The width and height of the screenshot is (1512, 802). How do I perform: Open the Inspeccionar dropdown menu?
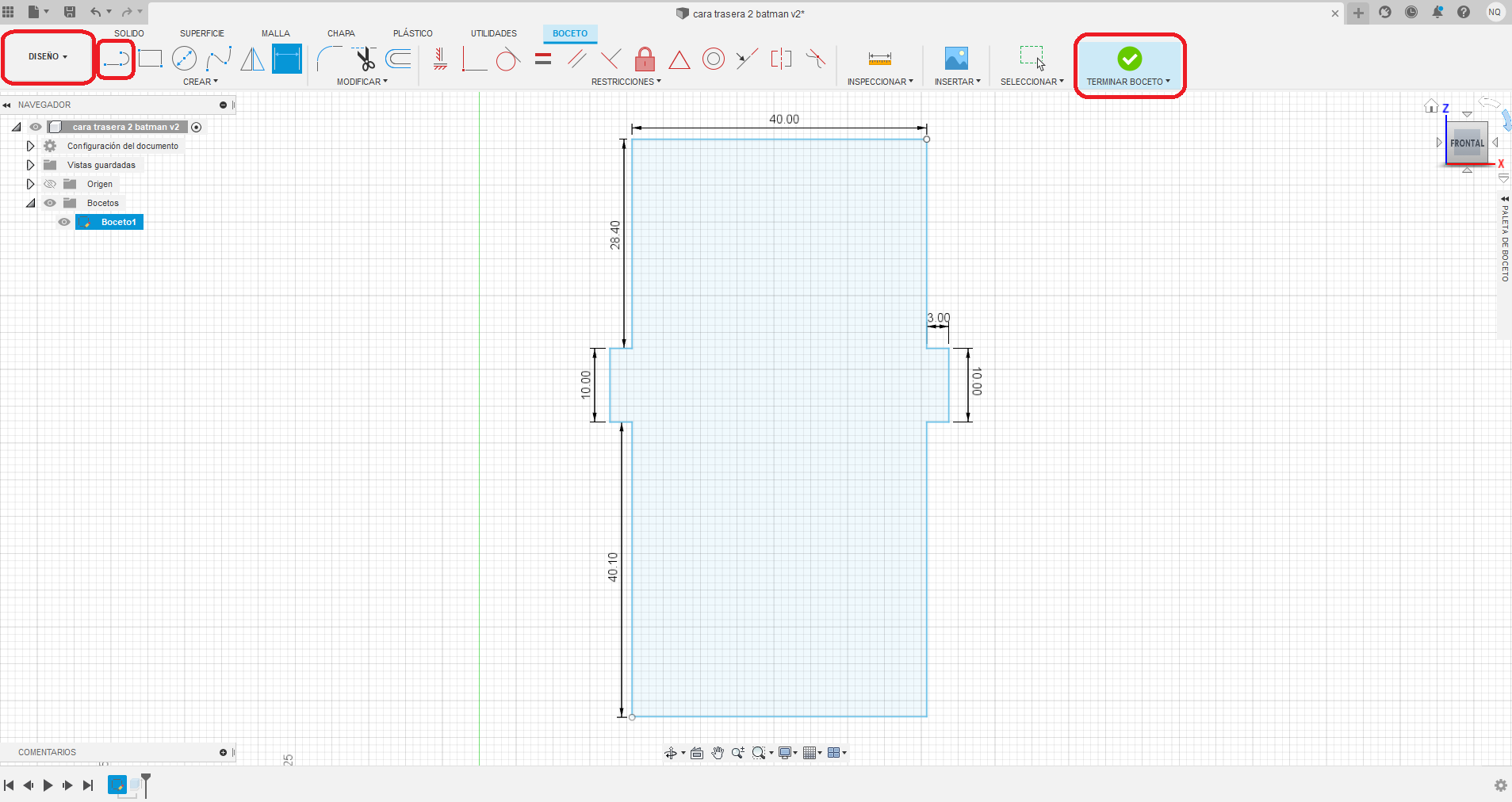[880, 82]
